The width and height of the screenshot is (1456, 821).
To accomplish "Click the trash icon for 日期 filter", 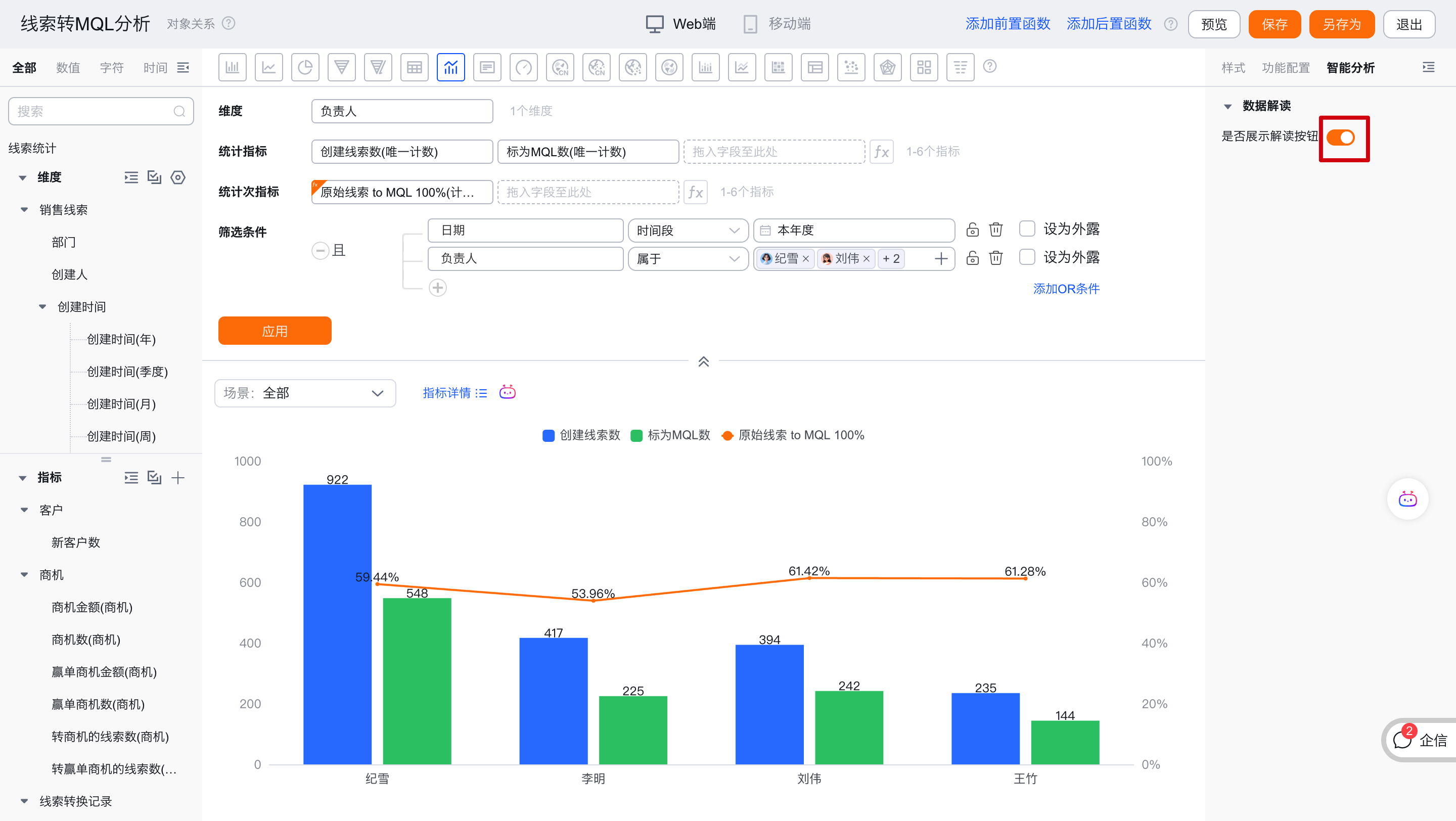I will [996, 230].
